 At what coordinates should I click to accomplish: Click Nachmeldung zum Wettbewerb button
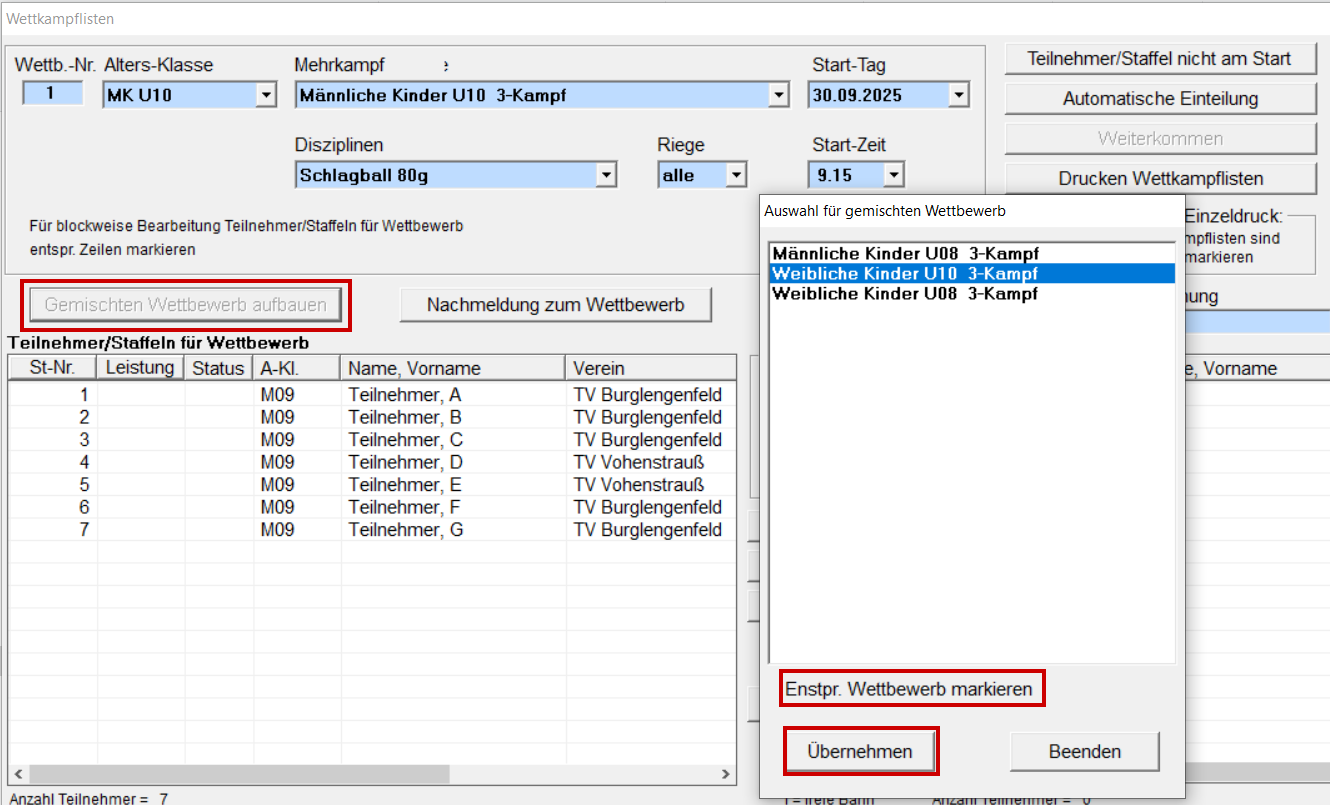pos(555,305)
